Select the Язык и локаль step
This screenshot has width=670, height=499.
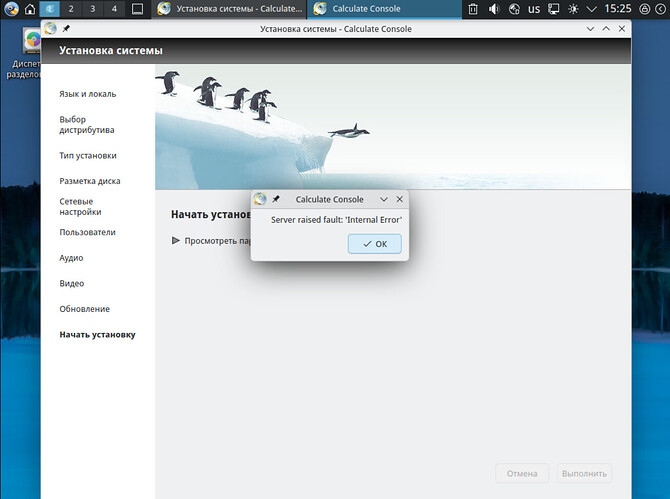88,94
